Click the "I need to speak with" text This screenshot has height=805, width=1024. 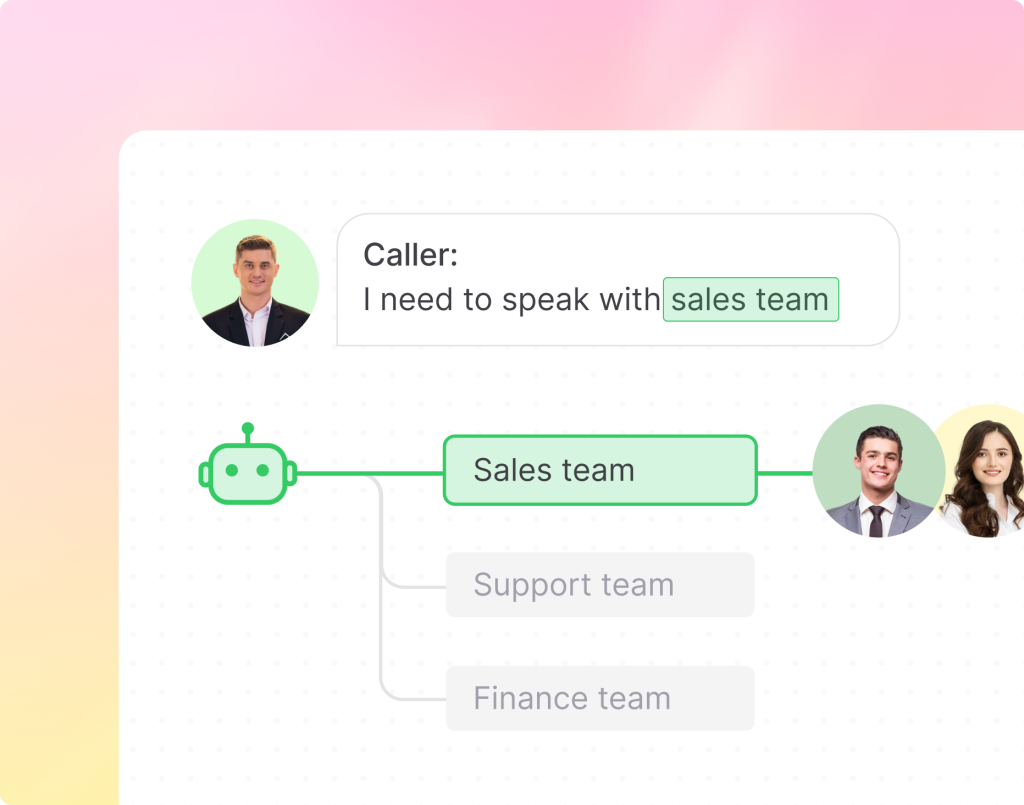click(511, 300)
